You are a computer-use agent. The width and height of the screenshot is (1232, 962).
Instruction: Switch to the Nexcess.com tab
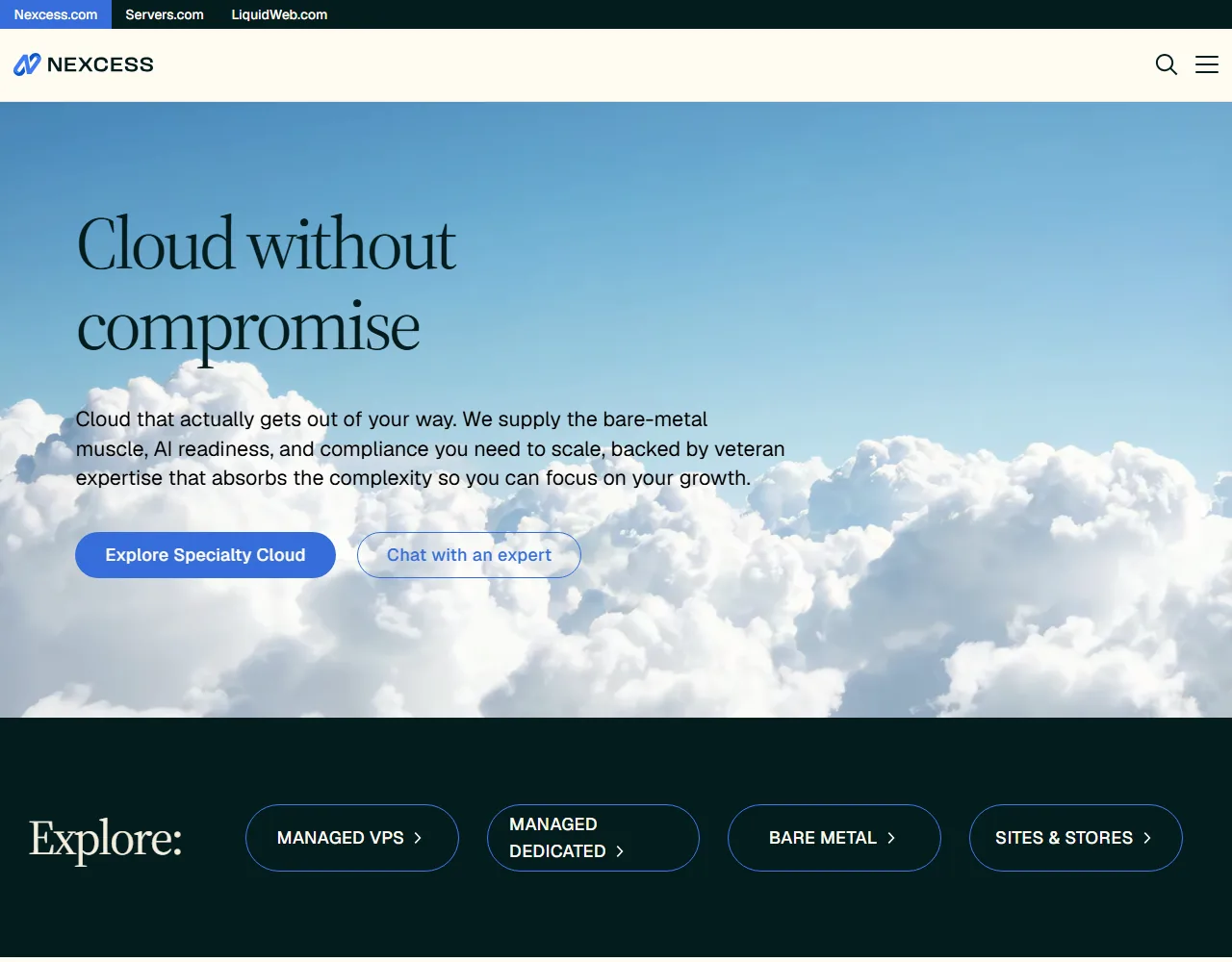(x=56, y=14)
